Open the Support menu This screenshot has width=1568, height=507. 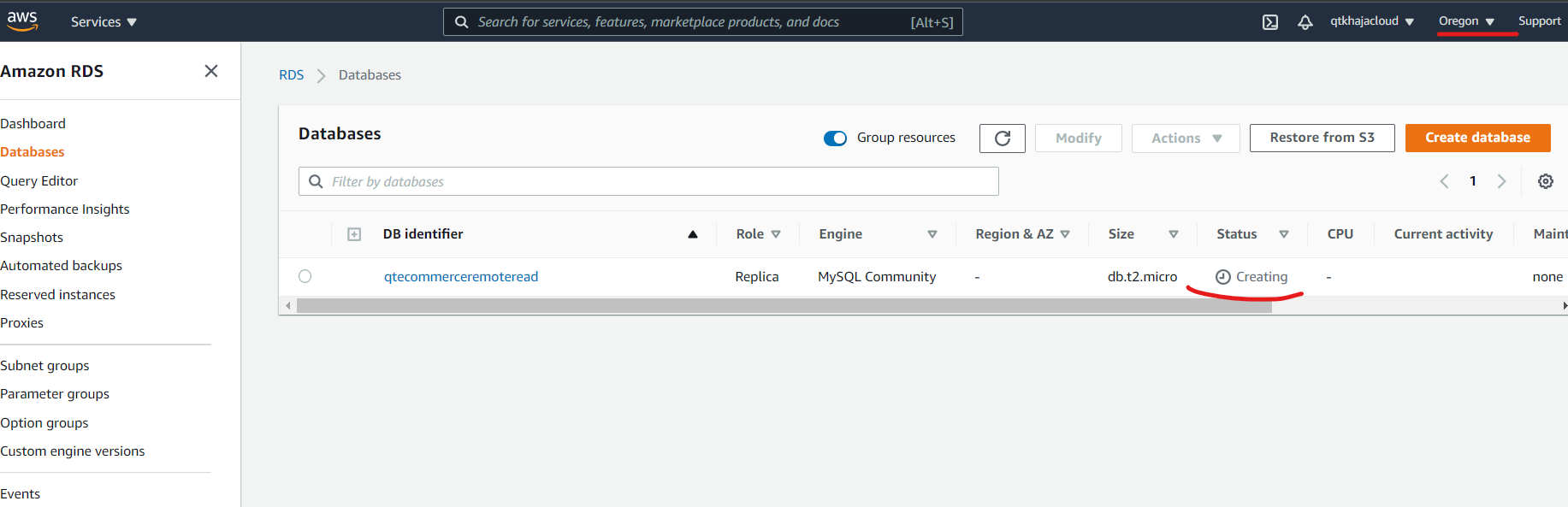pos(1540,21)
